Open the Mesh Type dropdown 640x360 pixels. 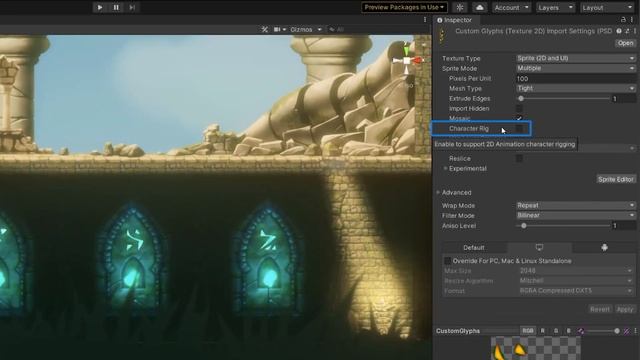[576, 88]
